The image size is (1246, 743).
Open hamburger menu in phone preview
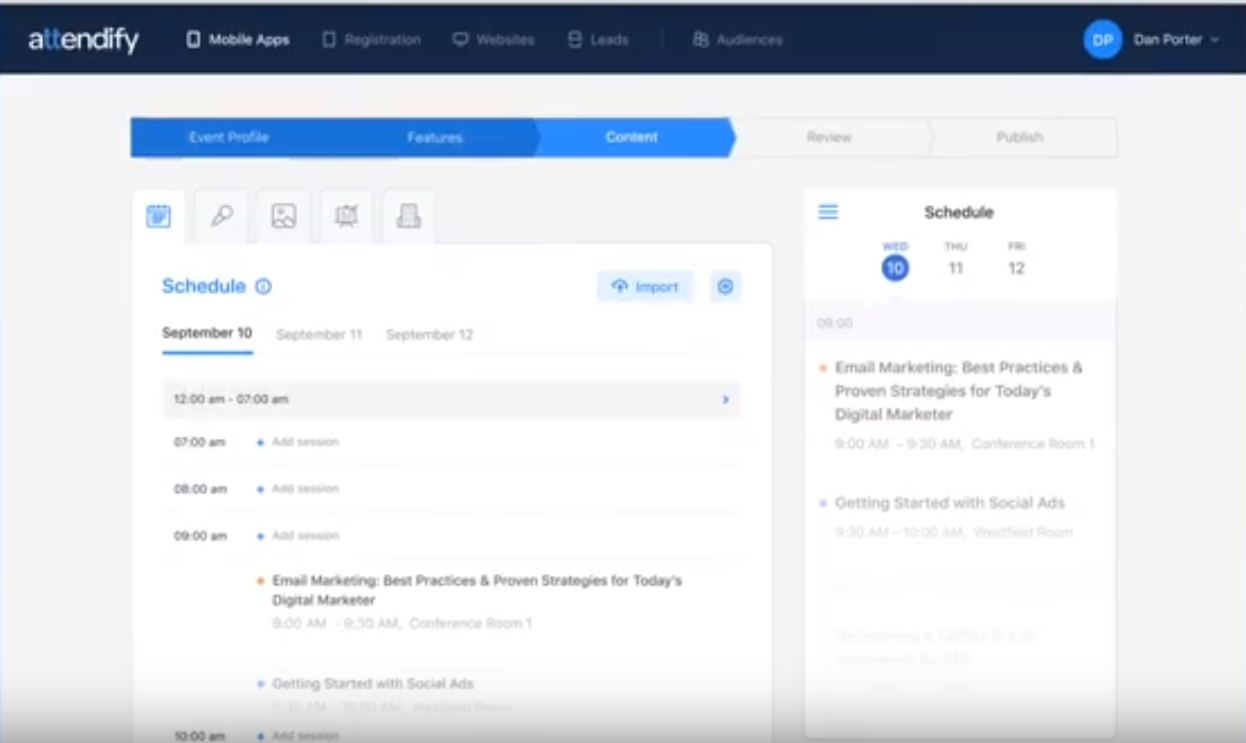click(x=828, y=212)
